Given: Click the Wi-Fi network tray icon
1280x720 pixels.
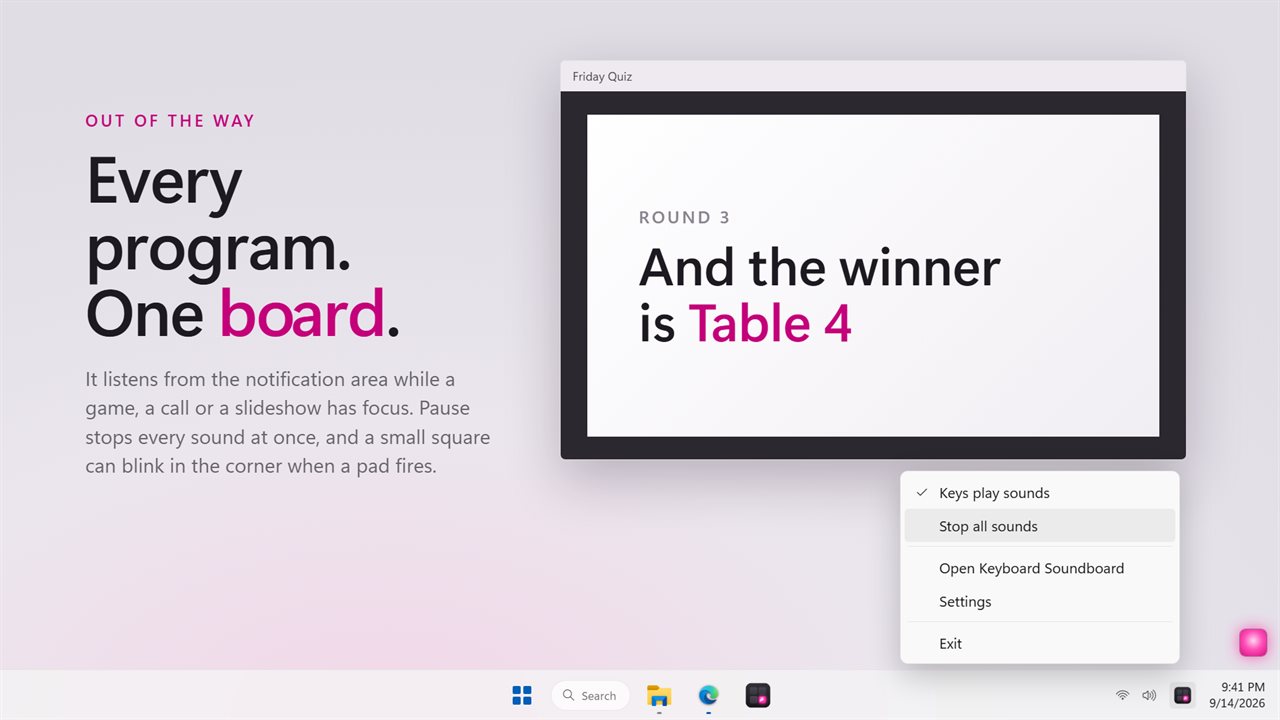Looking at the screenshot, I should click(1122, 695).
